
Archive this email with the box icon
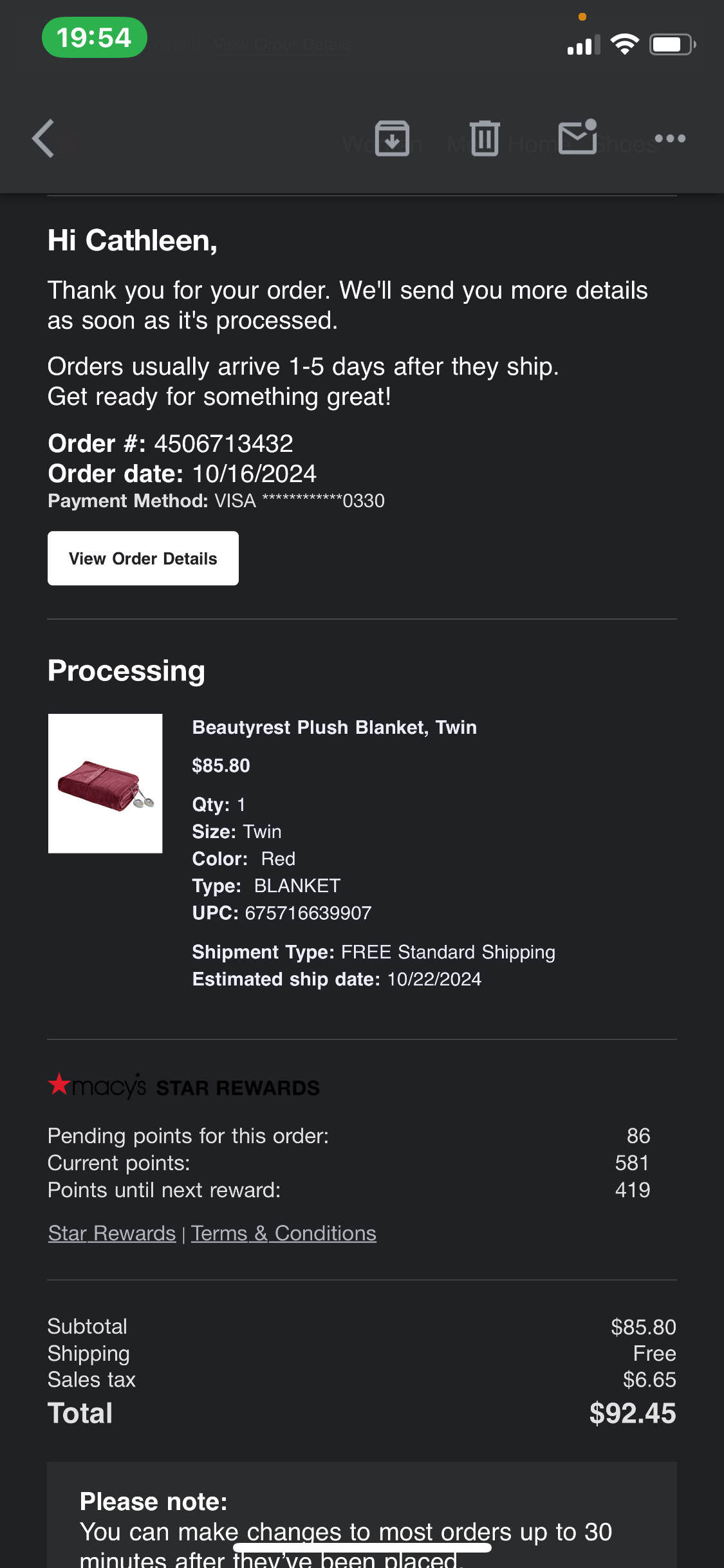coord(393,138)
